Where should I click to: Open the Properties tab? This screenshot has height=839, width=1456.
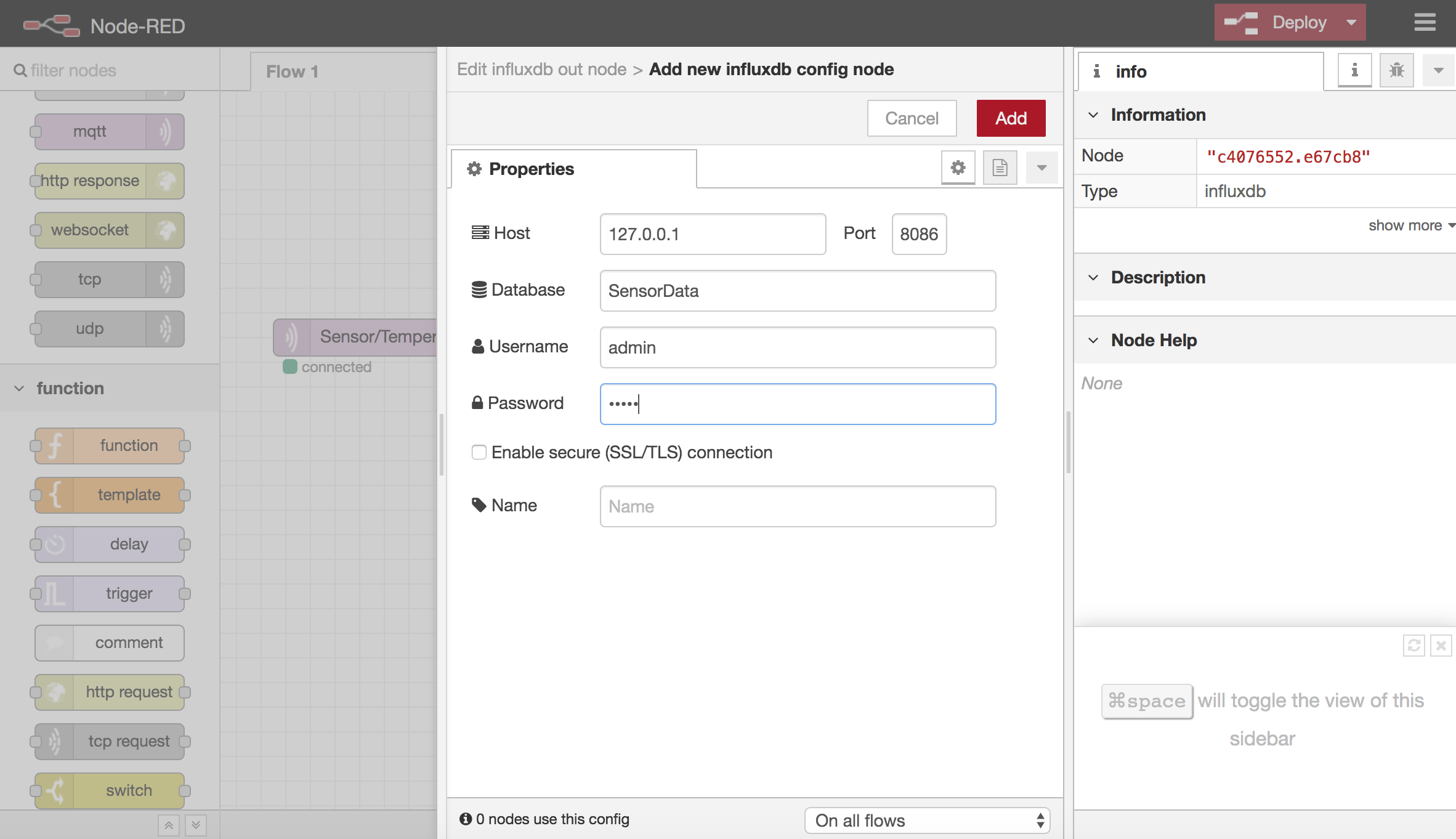tap(573, 169)
